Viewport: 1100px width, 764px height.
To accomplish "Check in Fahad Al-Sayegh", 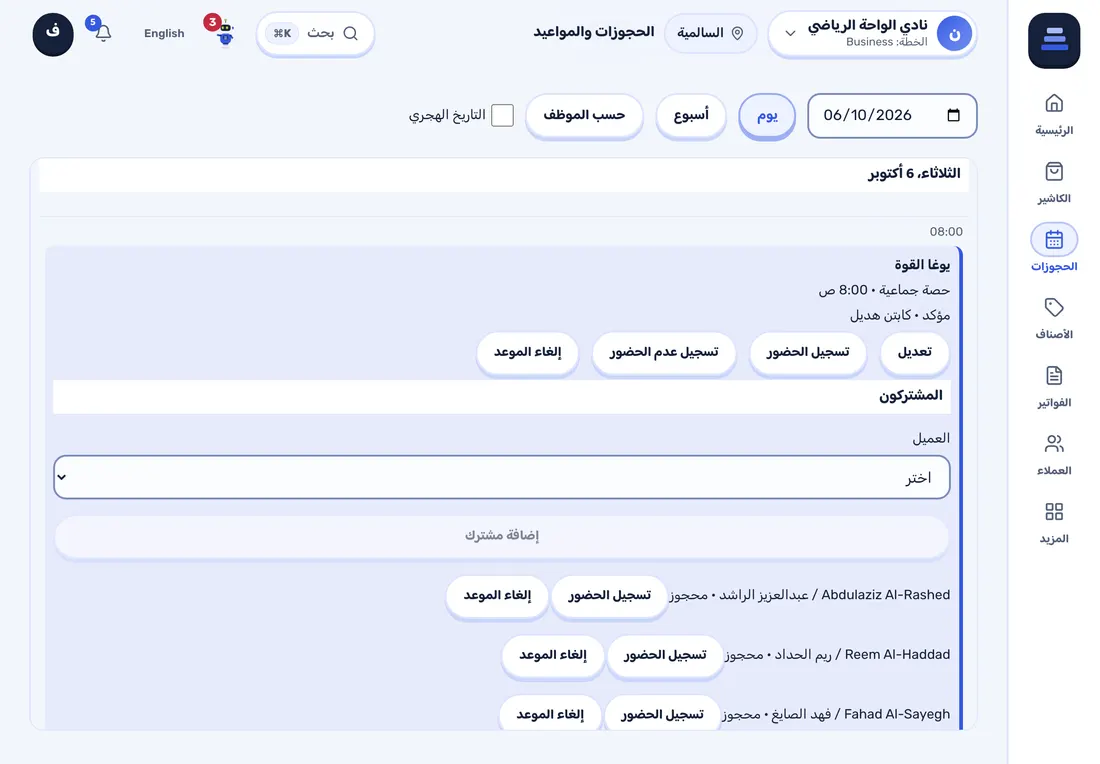I will click(x=662, y=714).
